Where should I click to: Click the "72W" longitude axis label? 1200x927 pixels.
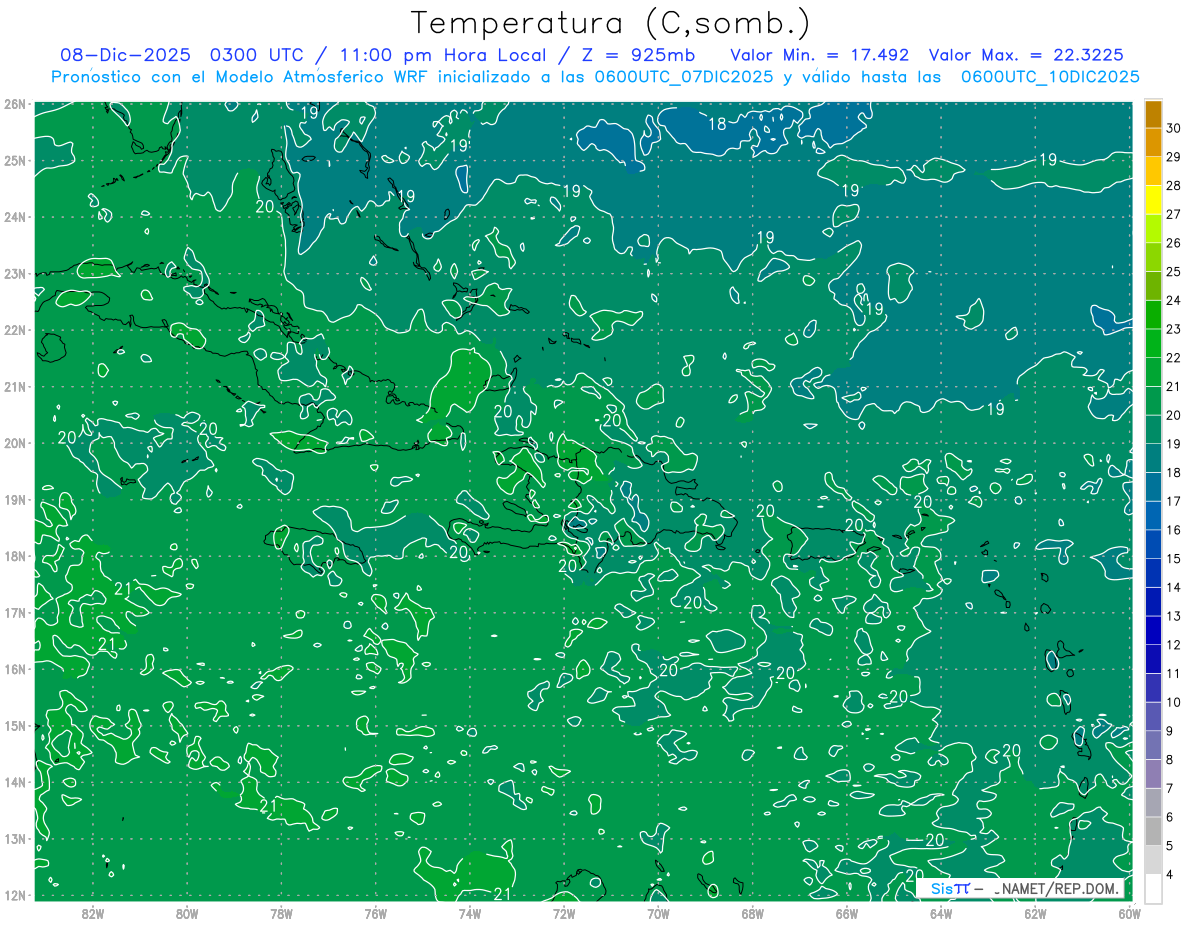[563, 913]
